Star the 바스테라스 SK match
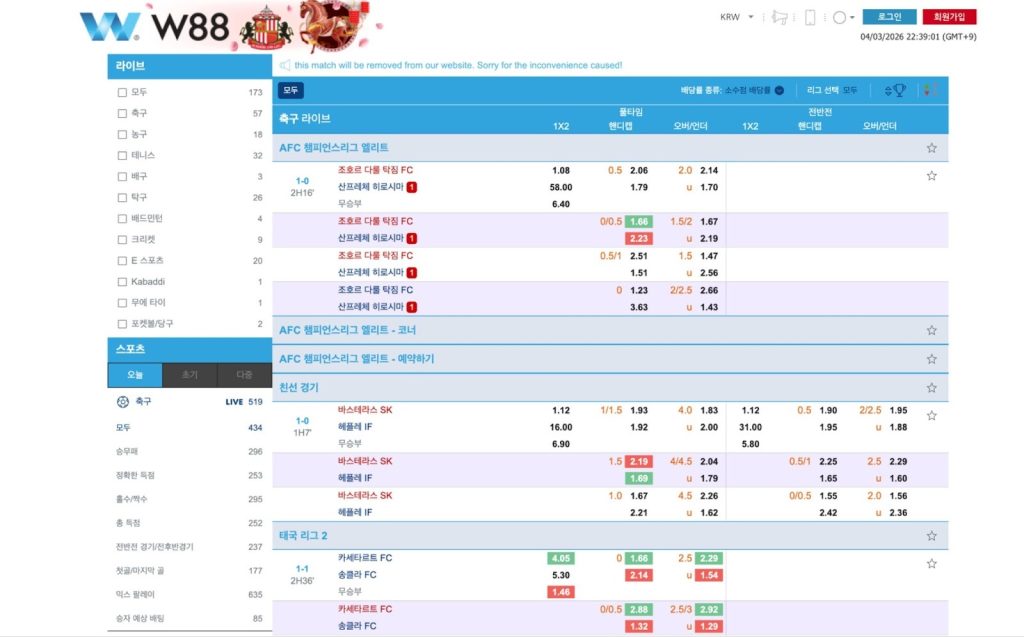This screenshot has height=637, width=1024. pos(932,416)
